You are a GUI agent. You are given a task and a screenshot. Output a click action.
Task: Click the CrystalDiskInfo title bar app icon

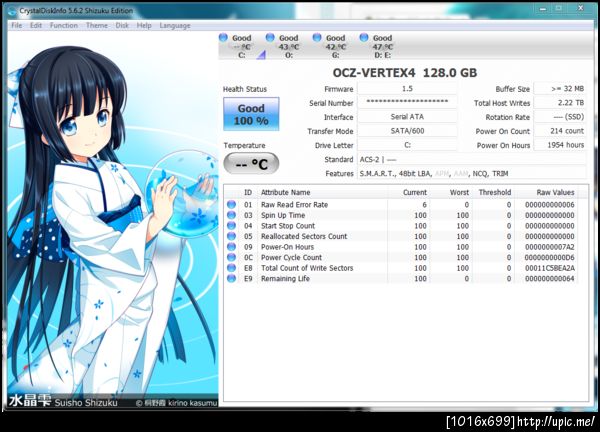[x=12, y=11]
